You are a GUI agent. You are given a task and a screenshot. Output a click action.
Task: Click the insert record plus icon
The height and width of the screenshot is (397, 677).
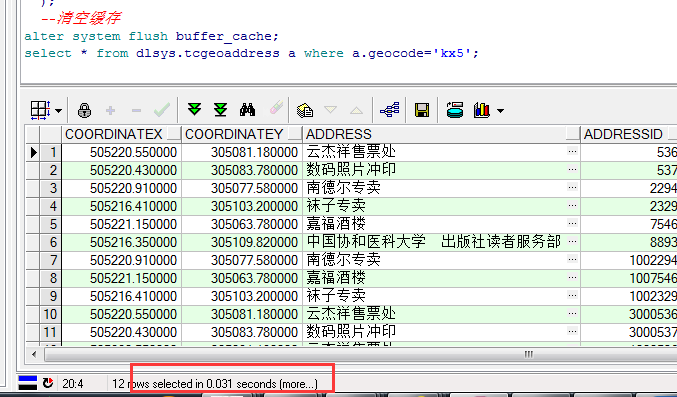tap(111, 111)
